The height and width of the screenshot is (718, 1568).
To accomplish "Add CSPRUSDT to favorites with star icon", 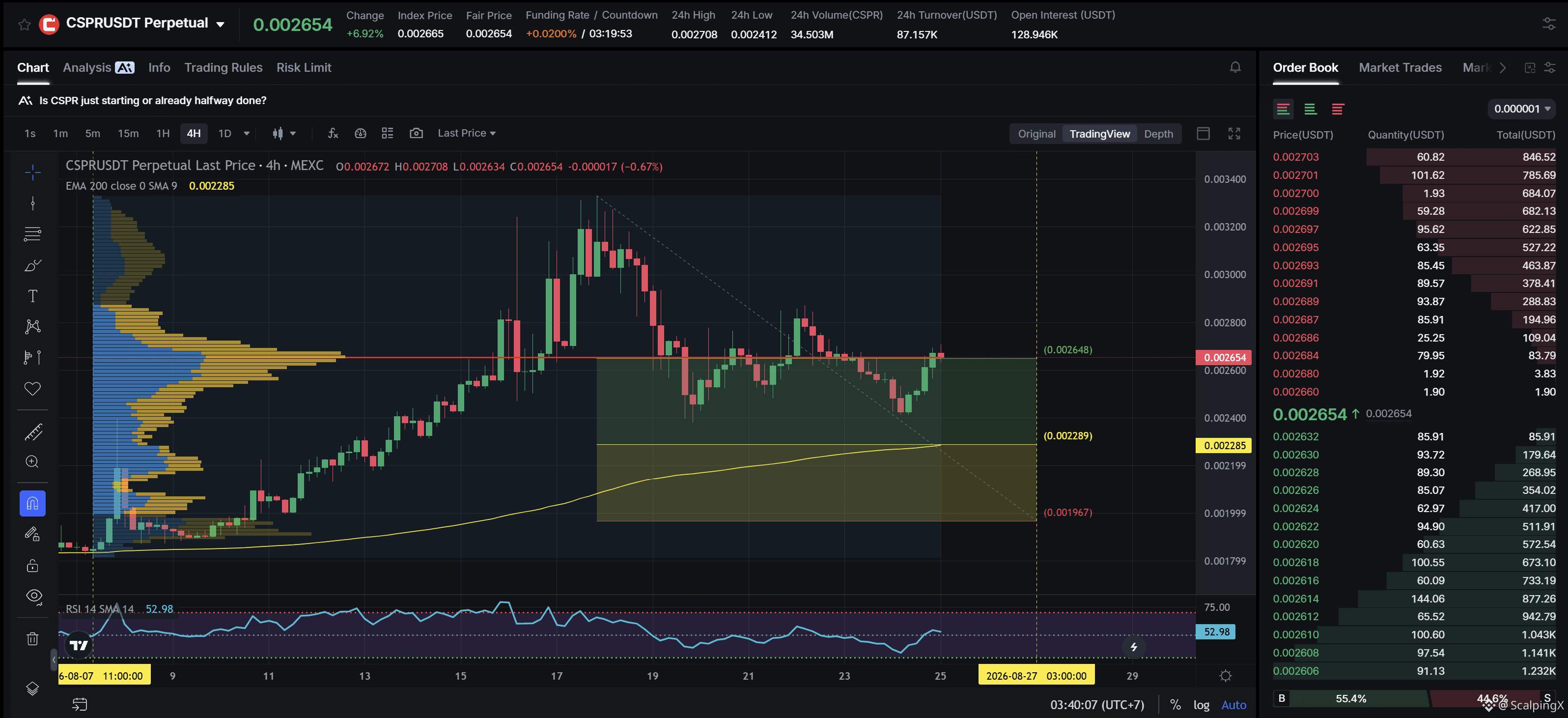I will pyautogui.click(x=25, y=25).
